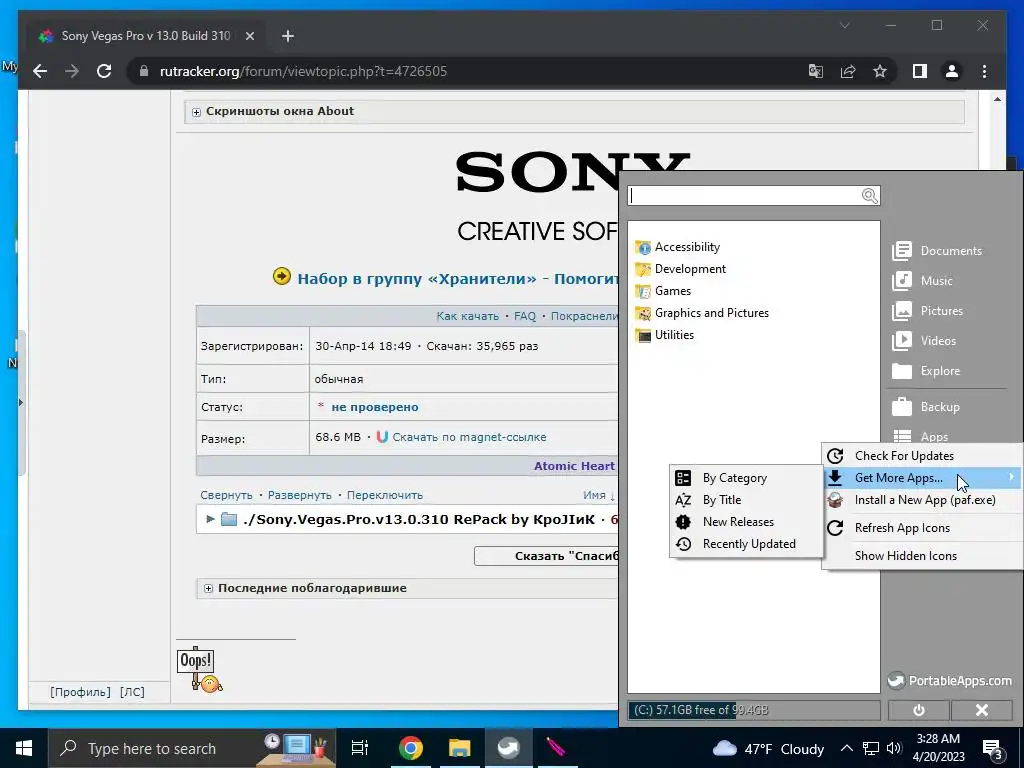1024x768 pixels.
Task: Close the Sony Vegas Pro tab
Action: 249,36
